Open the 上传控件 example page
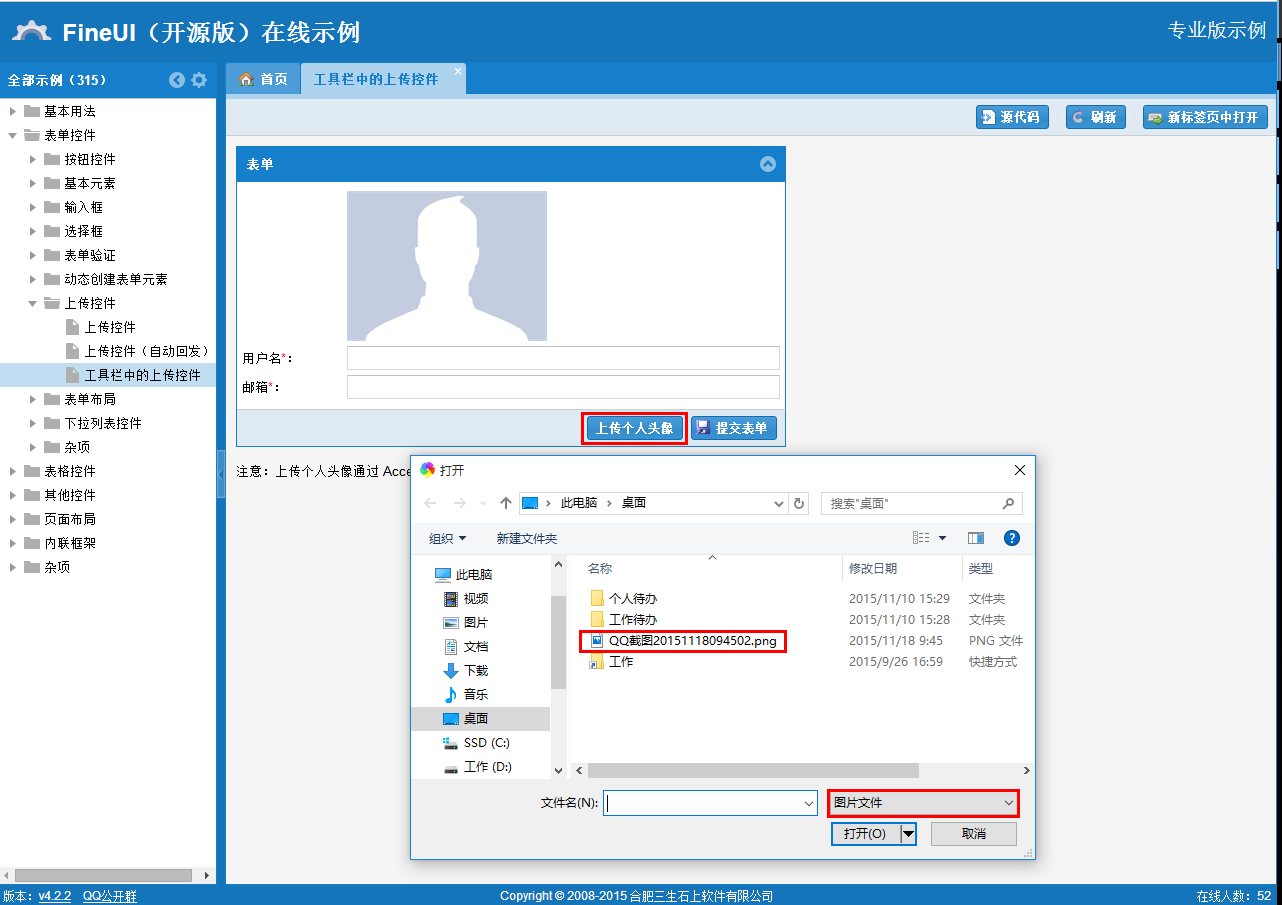Image resolution: width=1282 pixels, height=905 pixels. coord(108,327)
